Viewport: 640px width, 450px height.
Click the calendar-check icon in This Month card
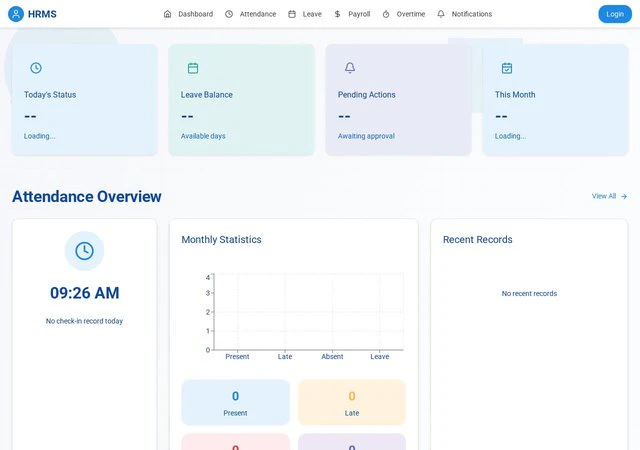click(x=507, y=68)
